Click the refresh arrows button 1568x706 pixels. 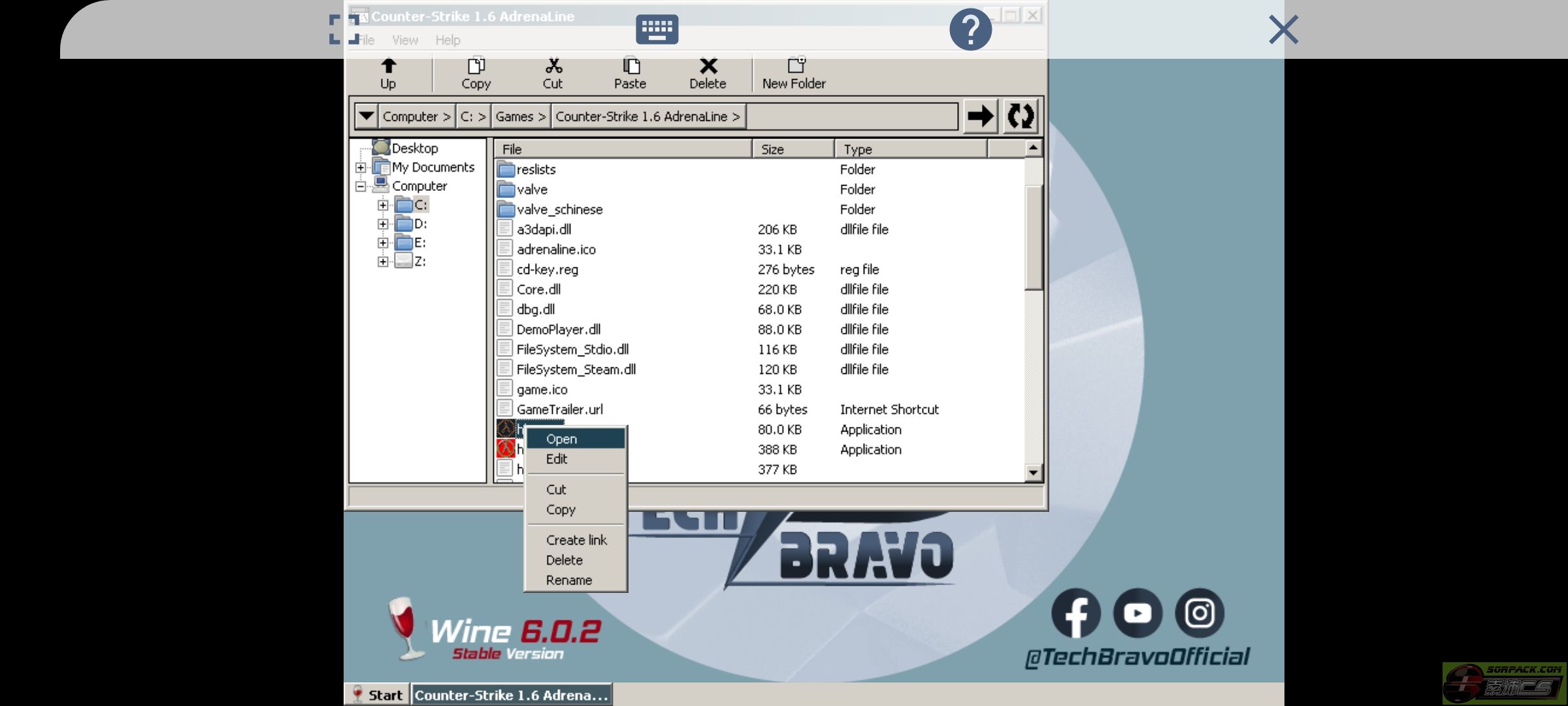click(1020, 116)
